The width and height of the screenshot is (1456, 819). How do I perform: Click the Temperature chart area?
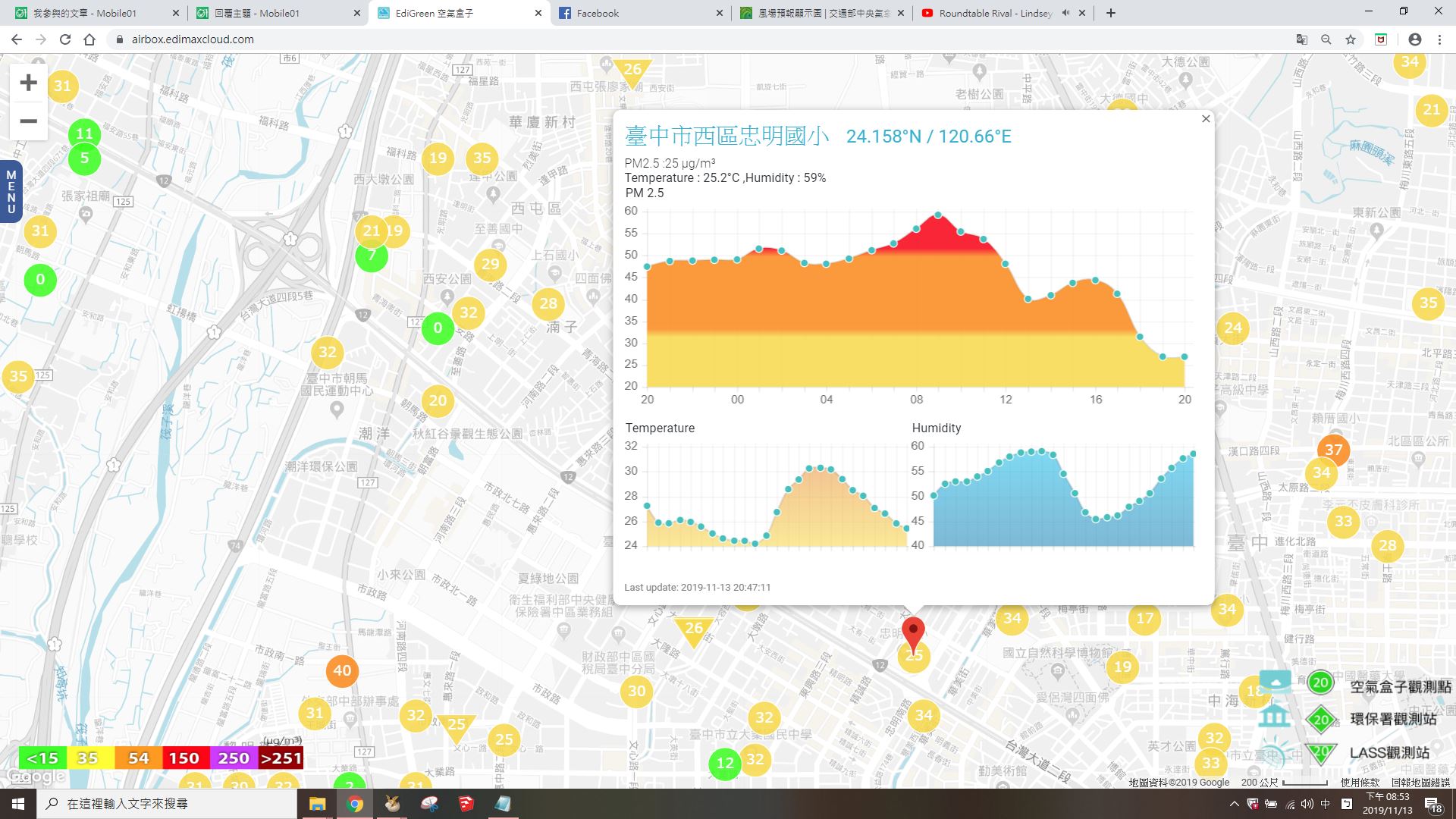pos(777,495)
